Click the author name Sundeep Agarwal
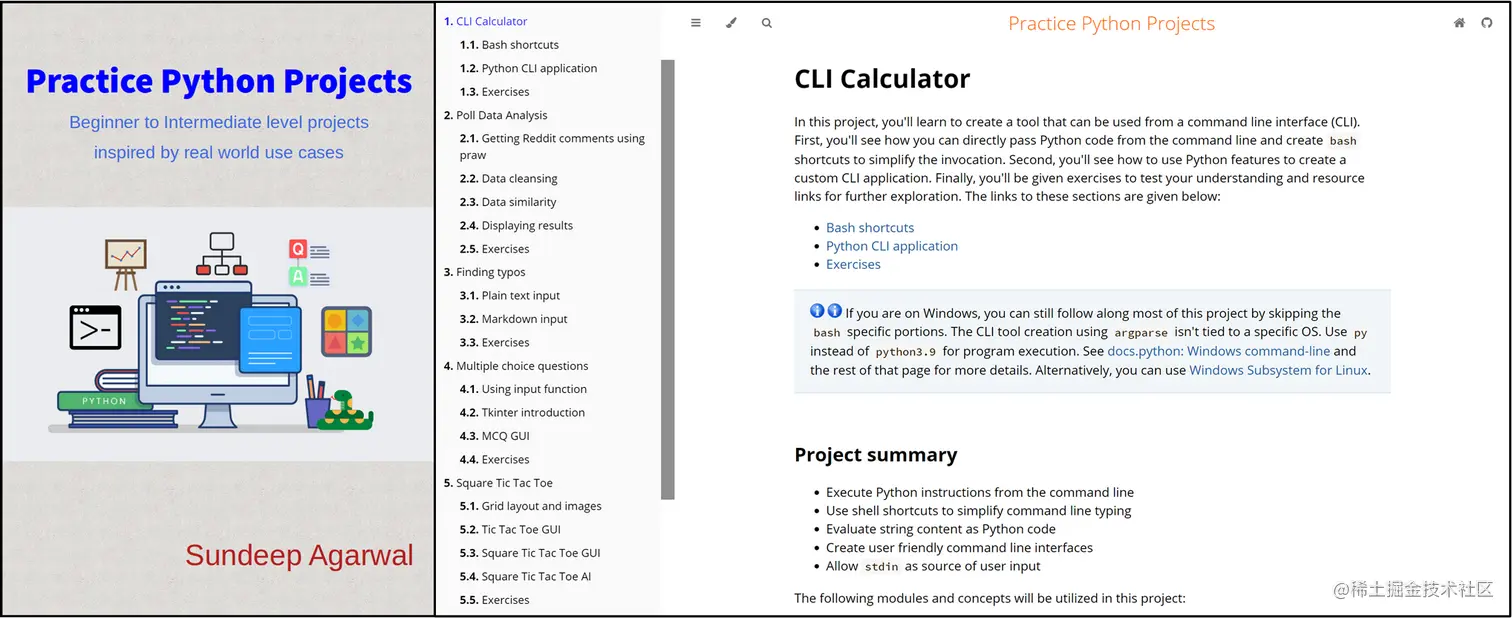This screenshot has height=618, width=1512. tap(299, 556)
